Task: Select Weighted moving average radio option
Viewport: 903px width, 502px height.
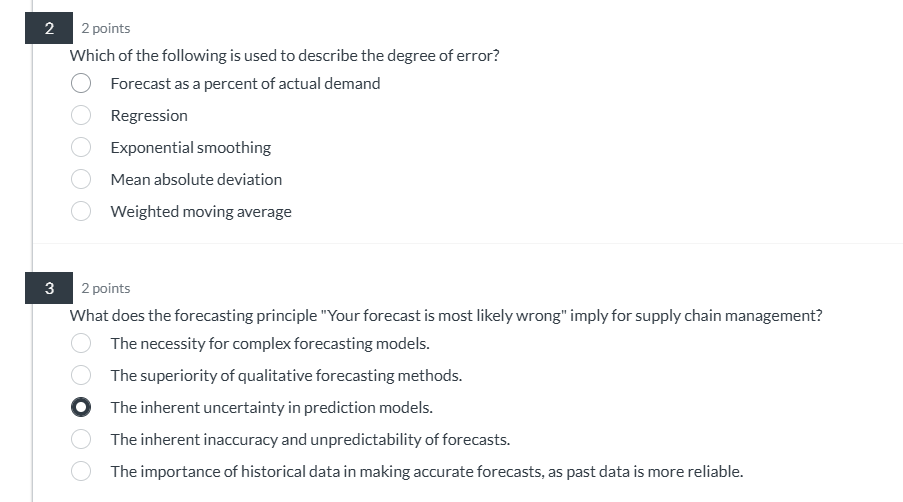Action: [x=81, y=211]
